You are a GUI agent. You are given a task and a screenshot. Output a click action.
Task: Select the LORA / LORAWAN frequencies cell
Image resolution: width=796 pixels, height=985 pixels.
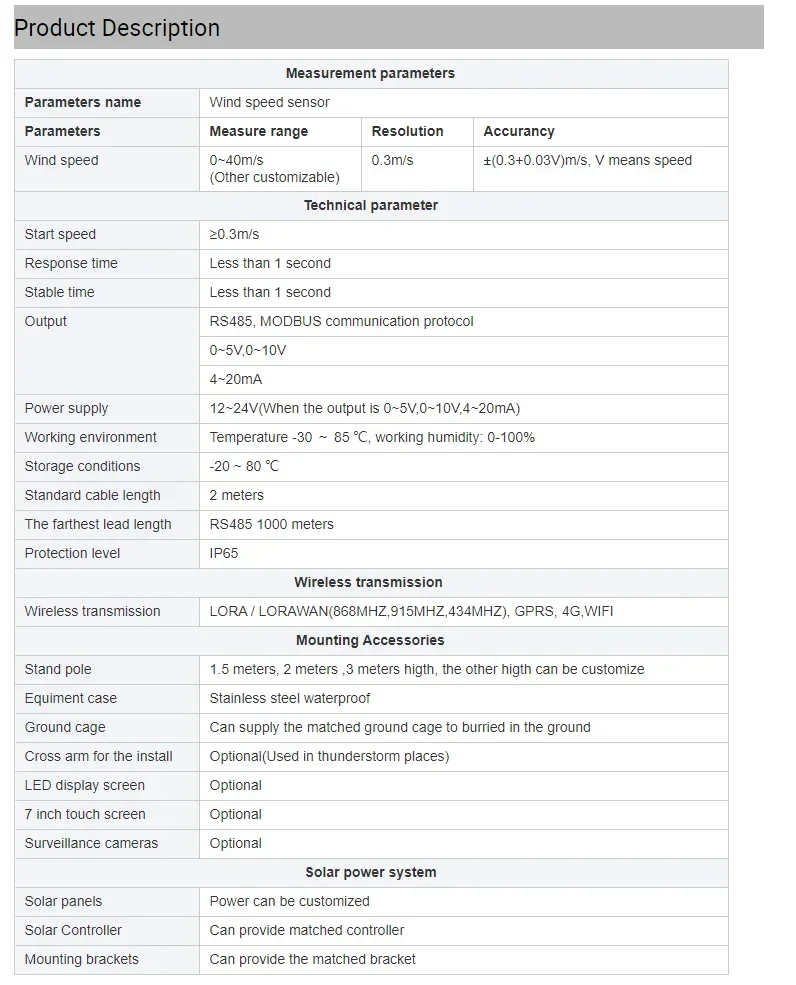[x=464, y=611]
